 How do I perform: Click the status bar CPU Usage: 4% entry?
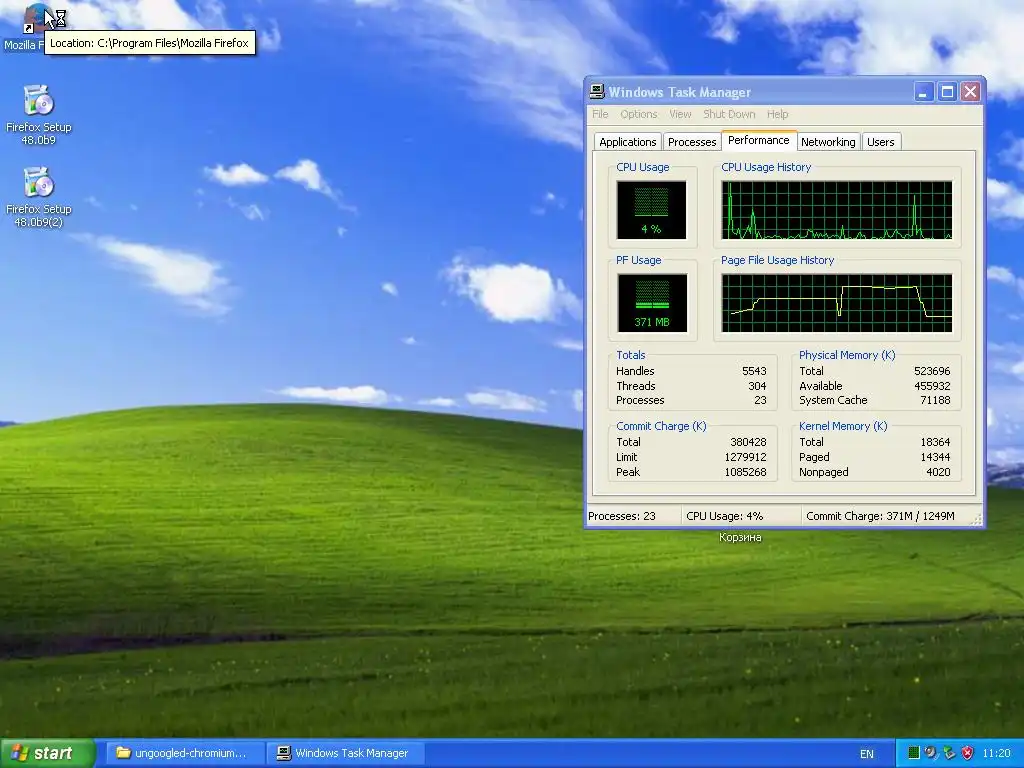pyautogui.click(x=724, y=516)
